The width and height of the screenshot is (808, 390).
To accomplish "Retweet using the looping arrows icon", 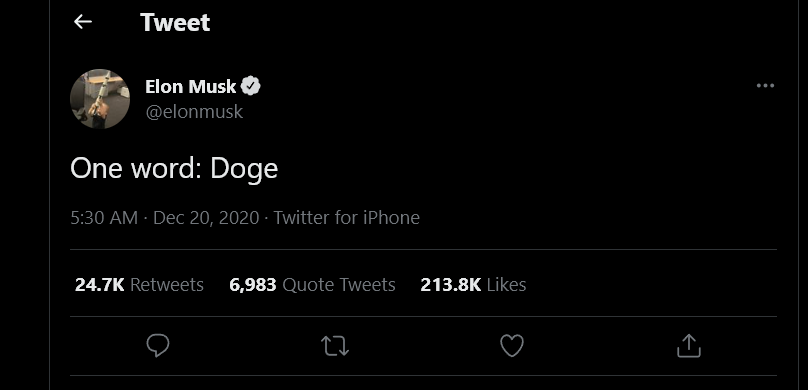I will (x=335, y=346).
